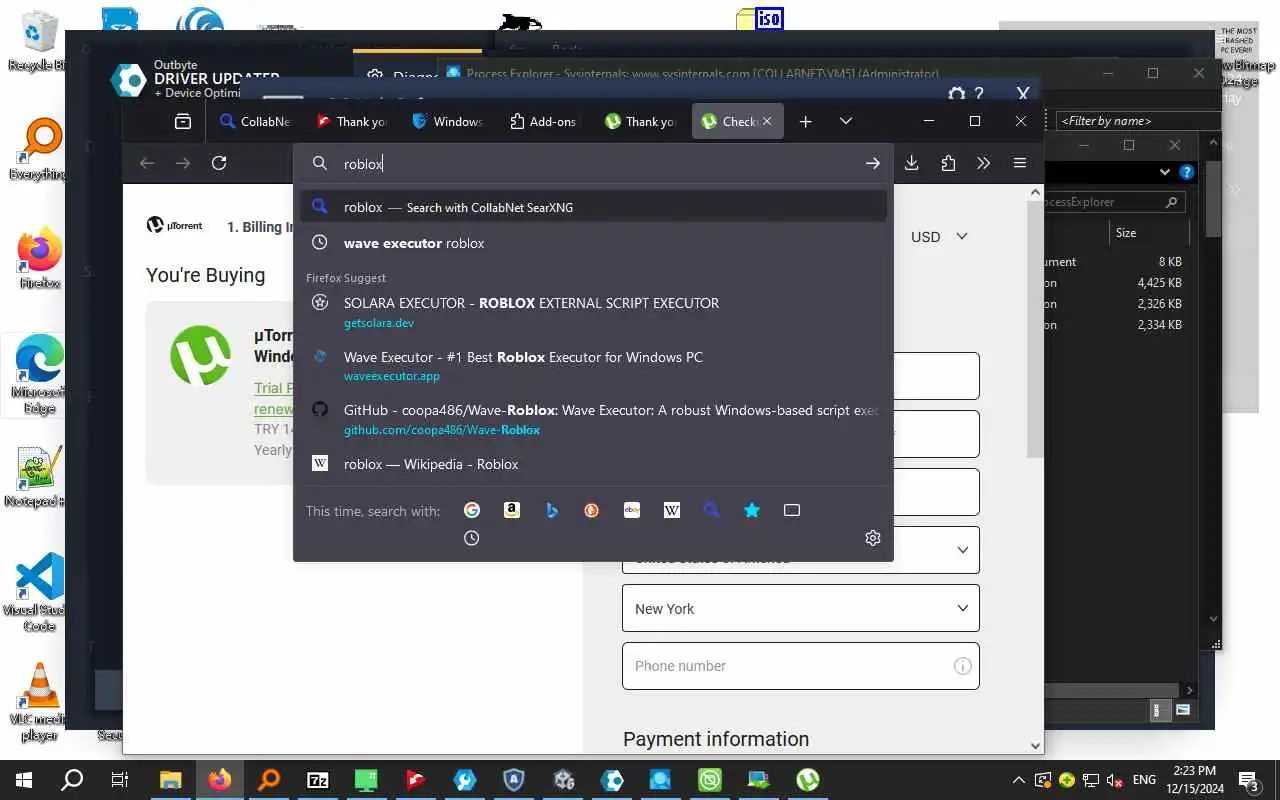Open search settings gear in urlbar panel

point(873,538)
